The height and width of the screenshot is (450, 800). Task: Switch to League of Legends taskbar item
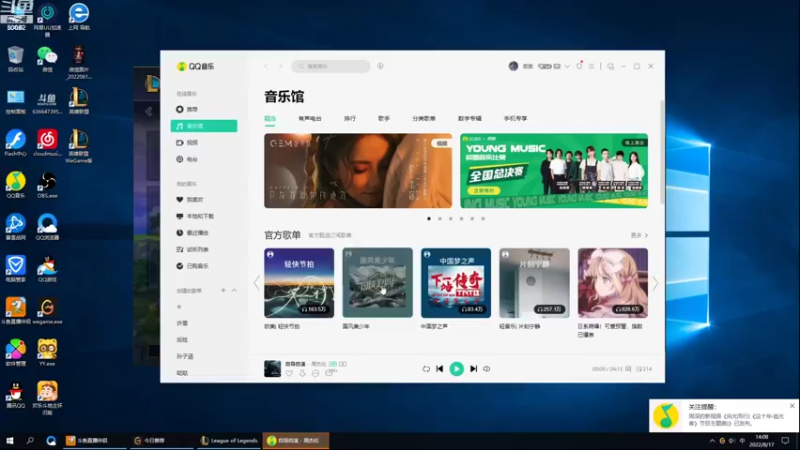[x=229, y=440]
